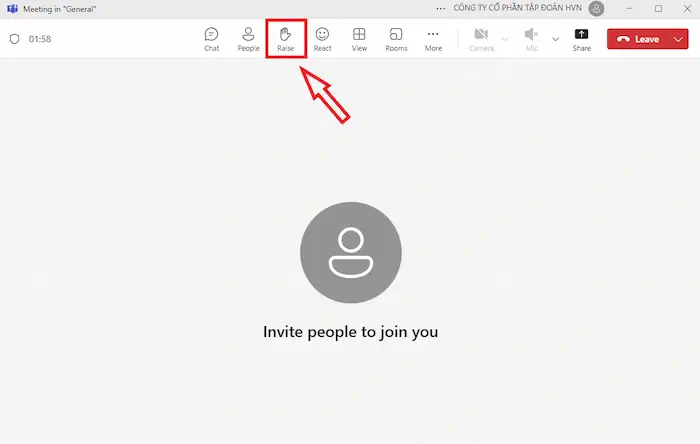
Task: Open breakout Rooms
Action: tap(396, 39)
